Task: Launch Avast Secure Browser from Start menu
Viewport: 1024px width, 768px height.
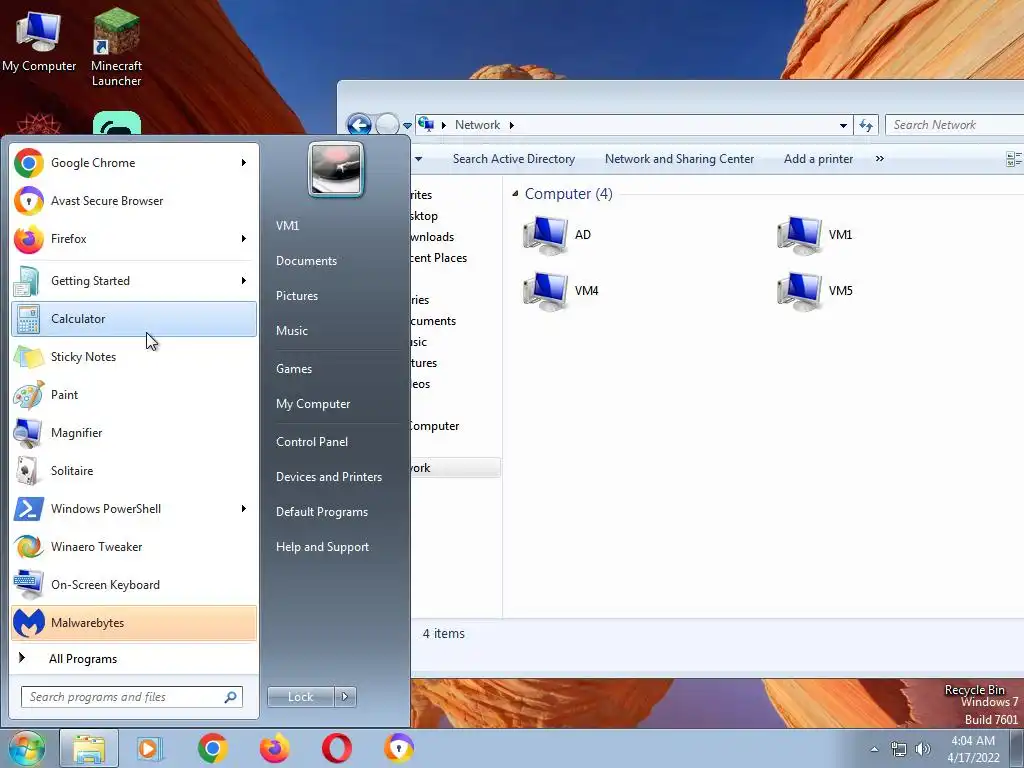Action: tap(134, 200)
